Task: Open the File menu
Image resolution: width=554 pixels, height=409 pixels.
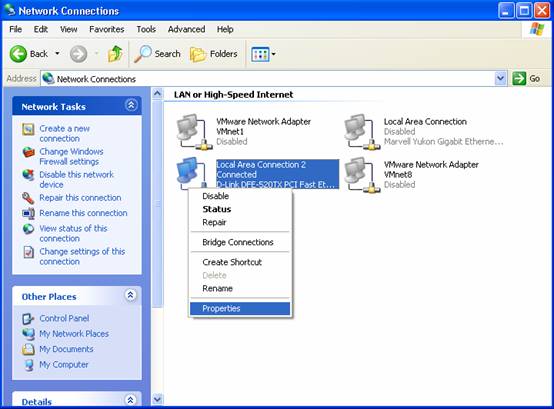Action: click(x=16, y=29)
